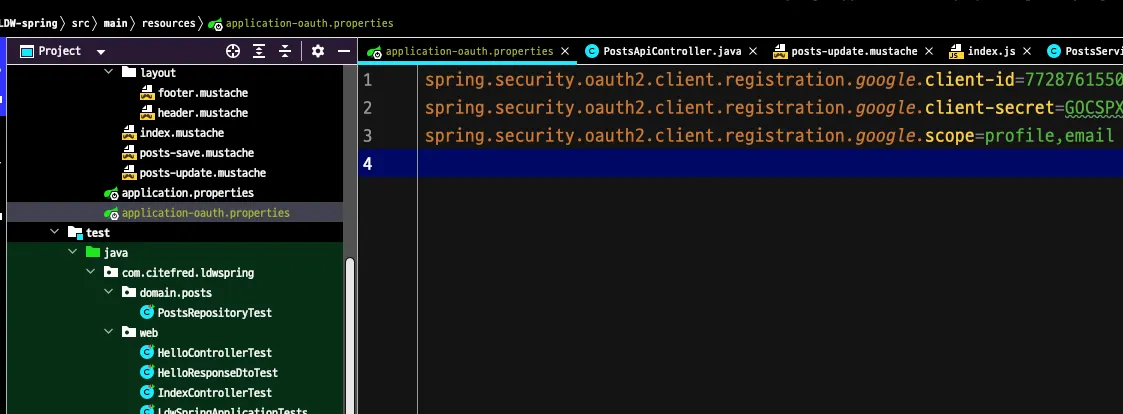Viewport: 1123px width, 414px height.
Task: Open IndexControllerTest class
Action: [214, 393]
